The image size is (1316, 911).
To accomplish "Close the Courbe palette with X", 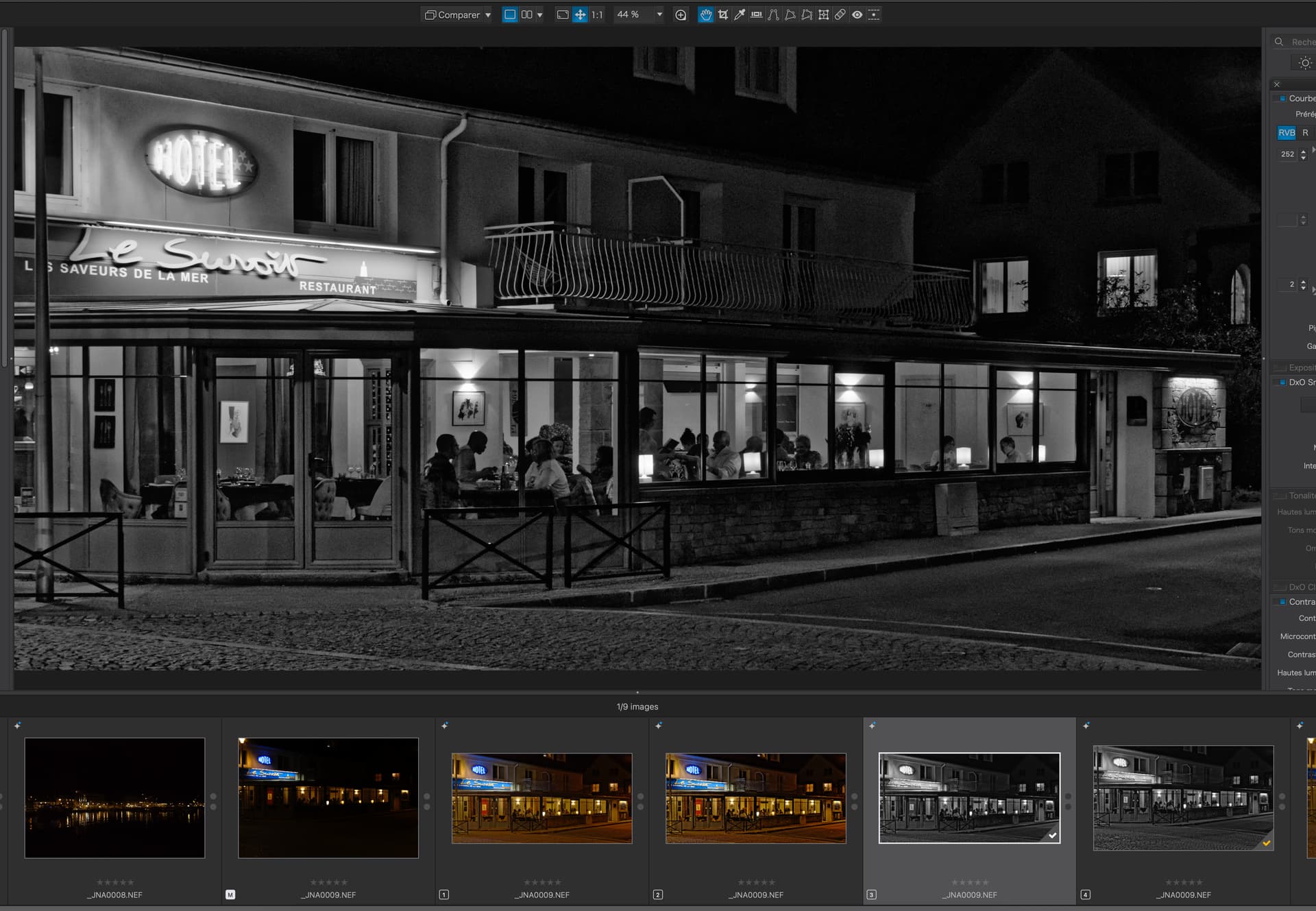I will pyautogui.click(x=1276, y=84).
